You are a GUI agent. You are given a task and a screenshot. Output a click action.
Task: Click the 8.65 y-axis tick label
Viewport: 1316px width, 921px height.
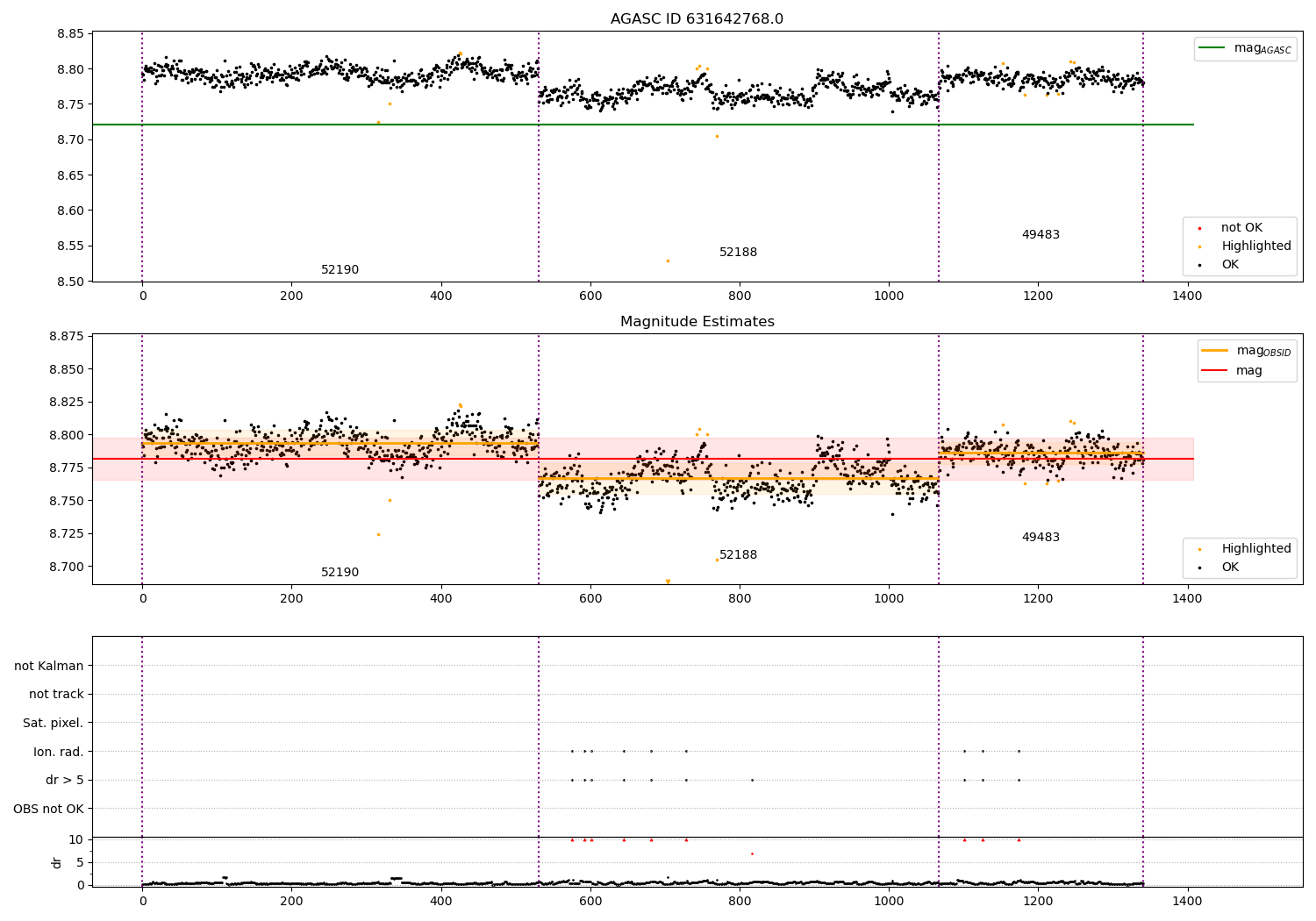click(70, 175)
